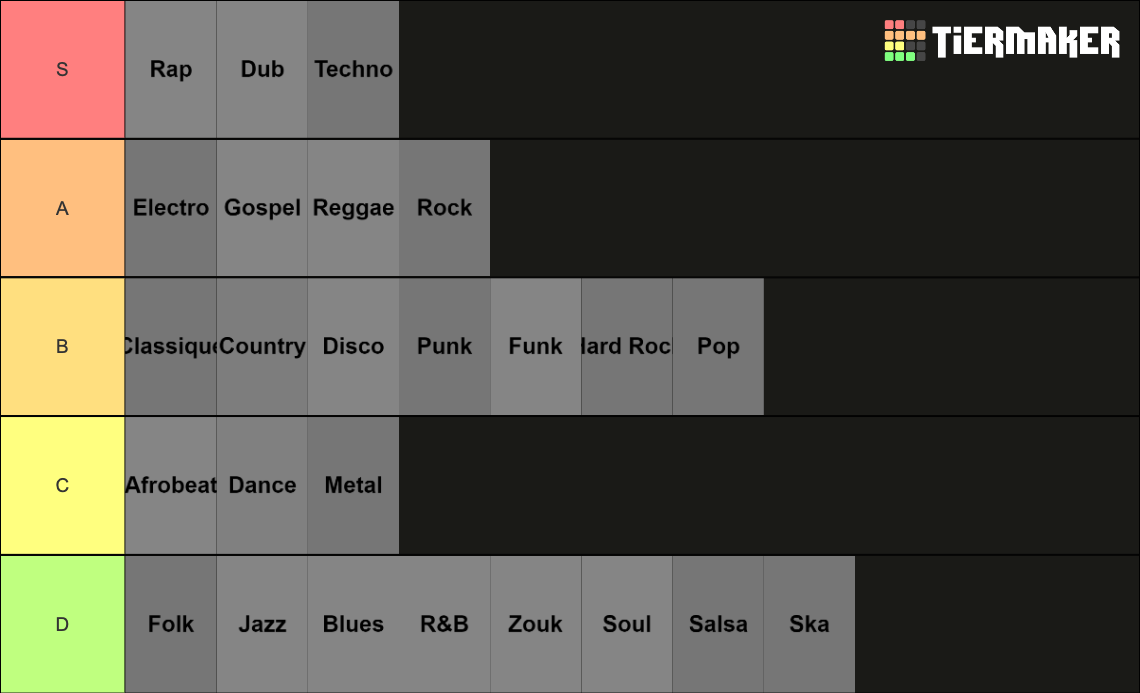Click the B tier label

coord(63,346)
